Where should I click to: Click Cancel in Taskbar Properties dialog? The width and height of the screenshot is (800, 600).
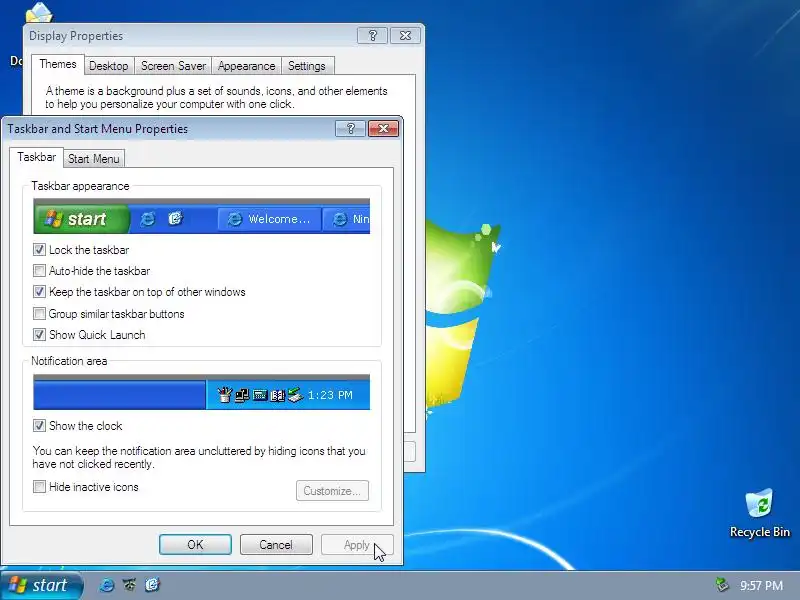coord(276,544)
